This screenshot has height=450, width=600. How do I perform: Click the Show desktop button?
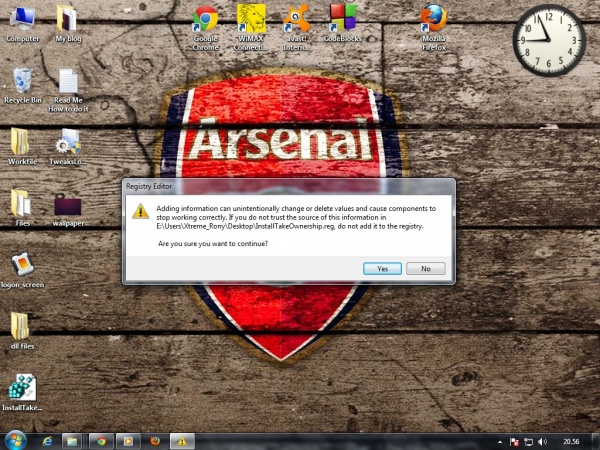point(597,442)
